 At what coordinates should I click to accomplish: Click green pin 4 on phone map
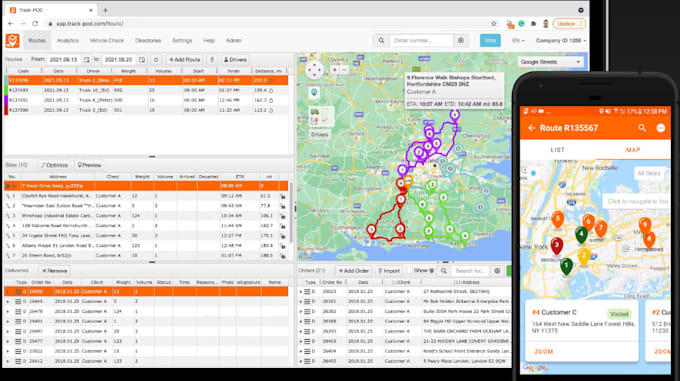pyautogui.click(x=581, y=234)
